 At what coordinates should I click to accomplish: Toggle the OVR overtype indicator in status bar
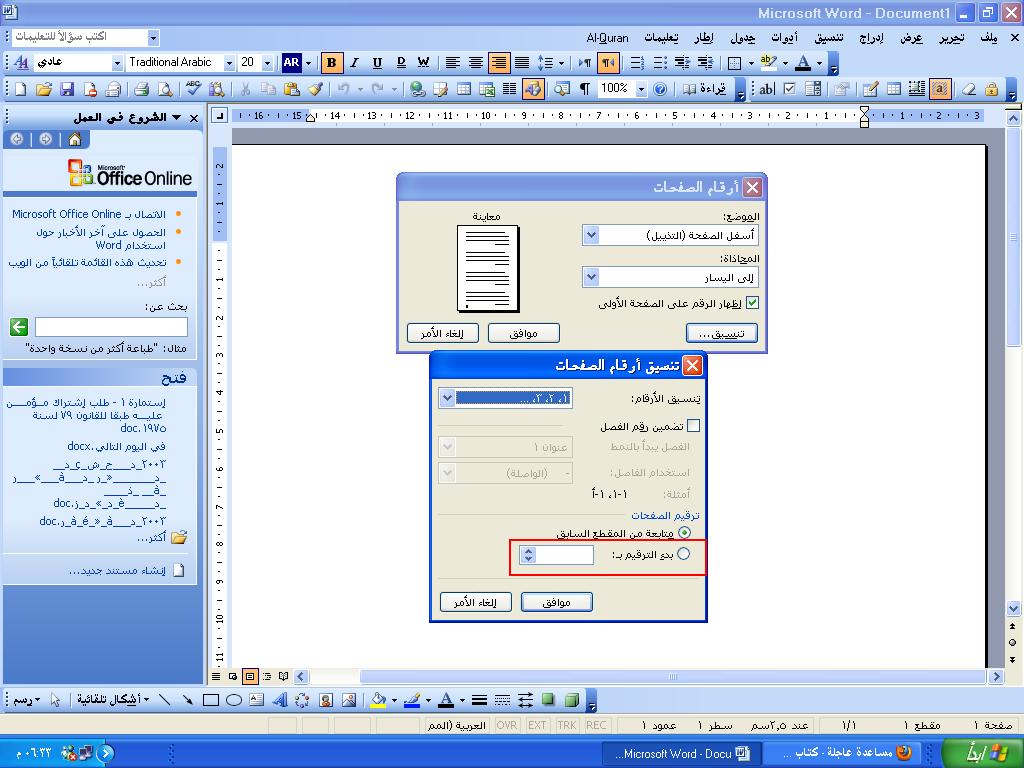(x=507, y=725)
